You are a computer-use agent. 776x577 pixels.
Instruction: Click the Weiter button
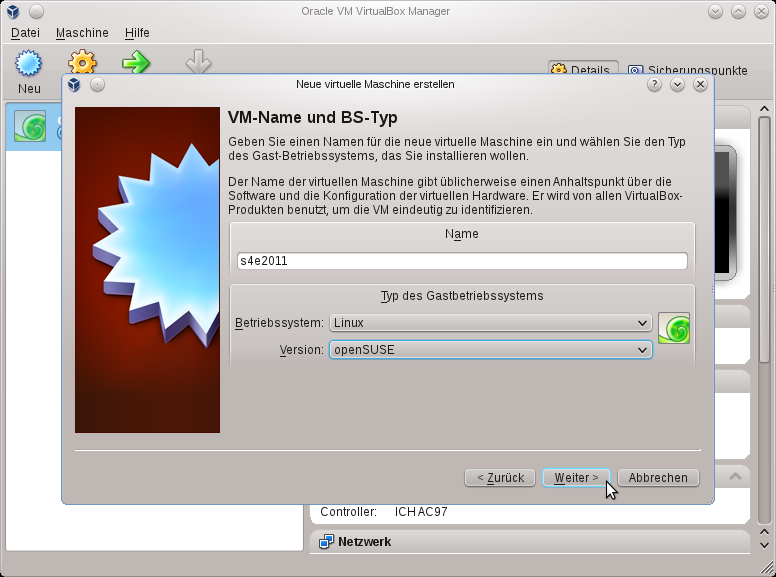point(576,478)
